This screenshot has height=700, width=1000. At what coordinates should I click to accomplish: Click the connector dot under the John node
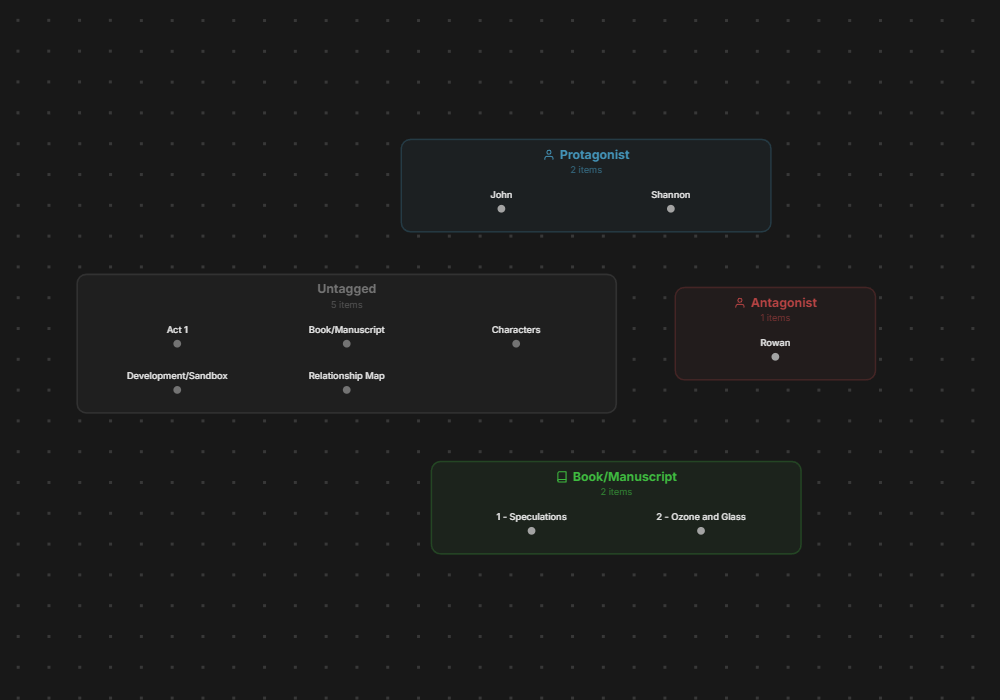click(x=501, y=208)
